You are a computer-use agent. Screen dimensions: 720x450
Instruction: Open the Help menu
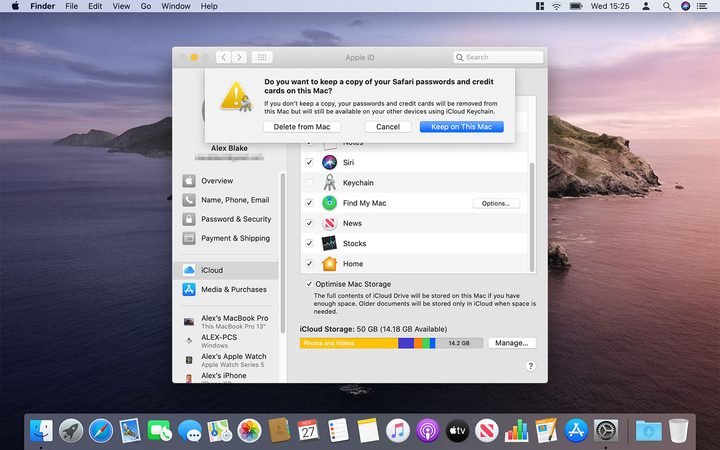pyautogui.click(x=209, y=6)
